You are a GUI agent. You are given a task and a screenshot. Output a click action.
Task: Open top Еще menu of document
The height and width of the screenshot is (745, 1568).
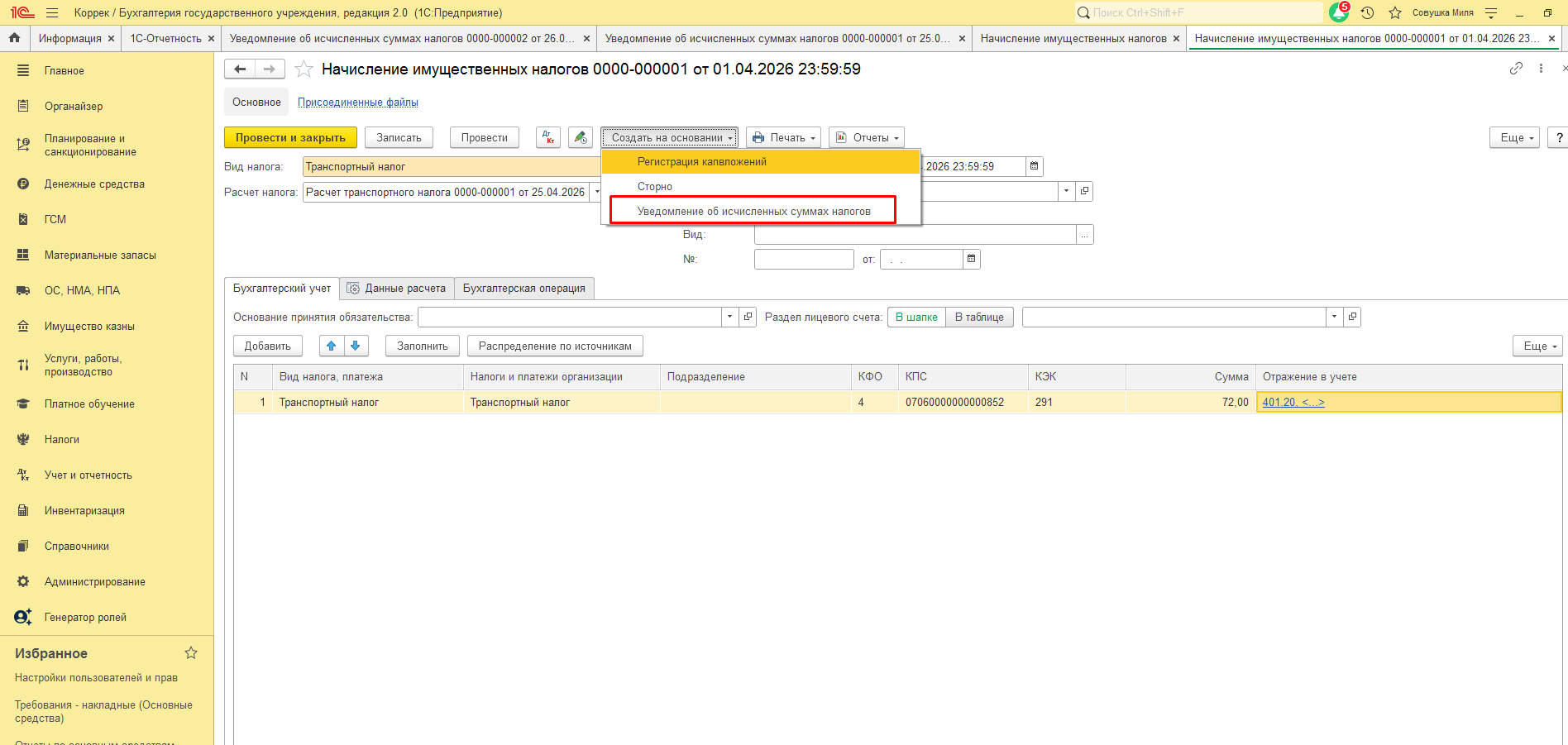click(x=1515, y=137)
